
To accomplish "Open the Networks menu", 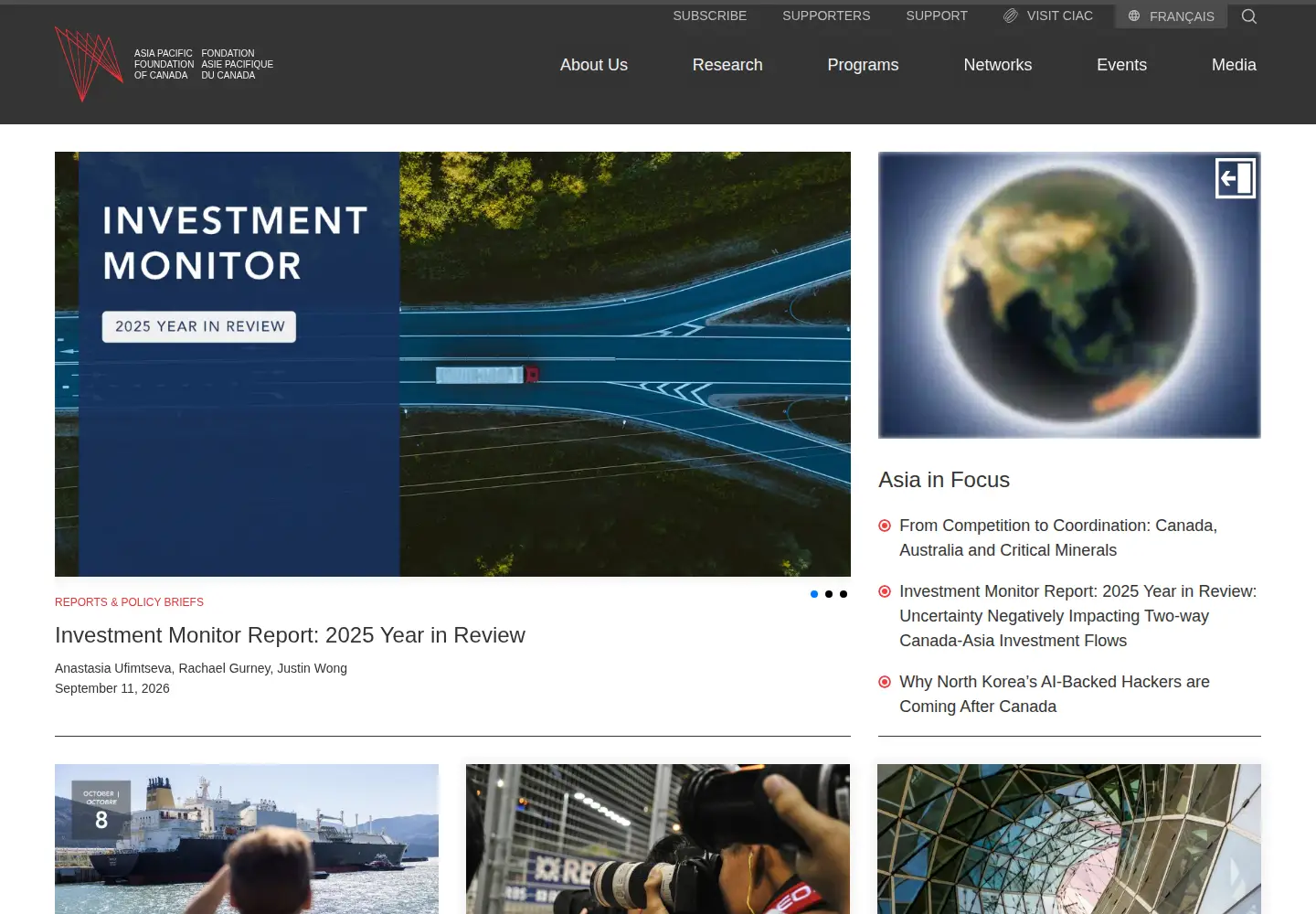I will pos(998,65).
